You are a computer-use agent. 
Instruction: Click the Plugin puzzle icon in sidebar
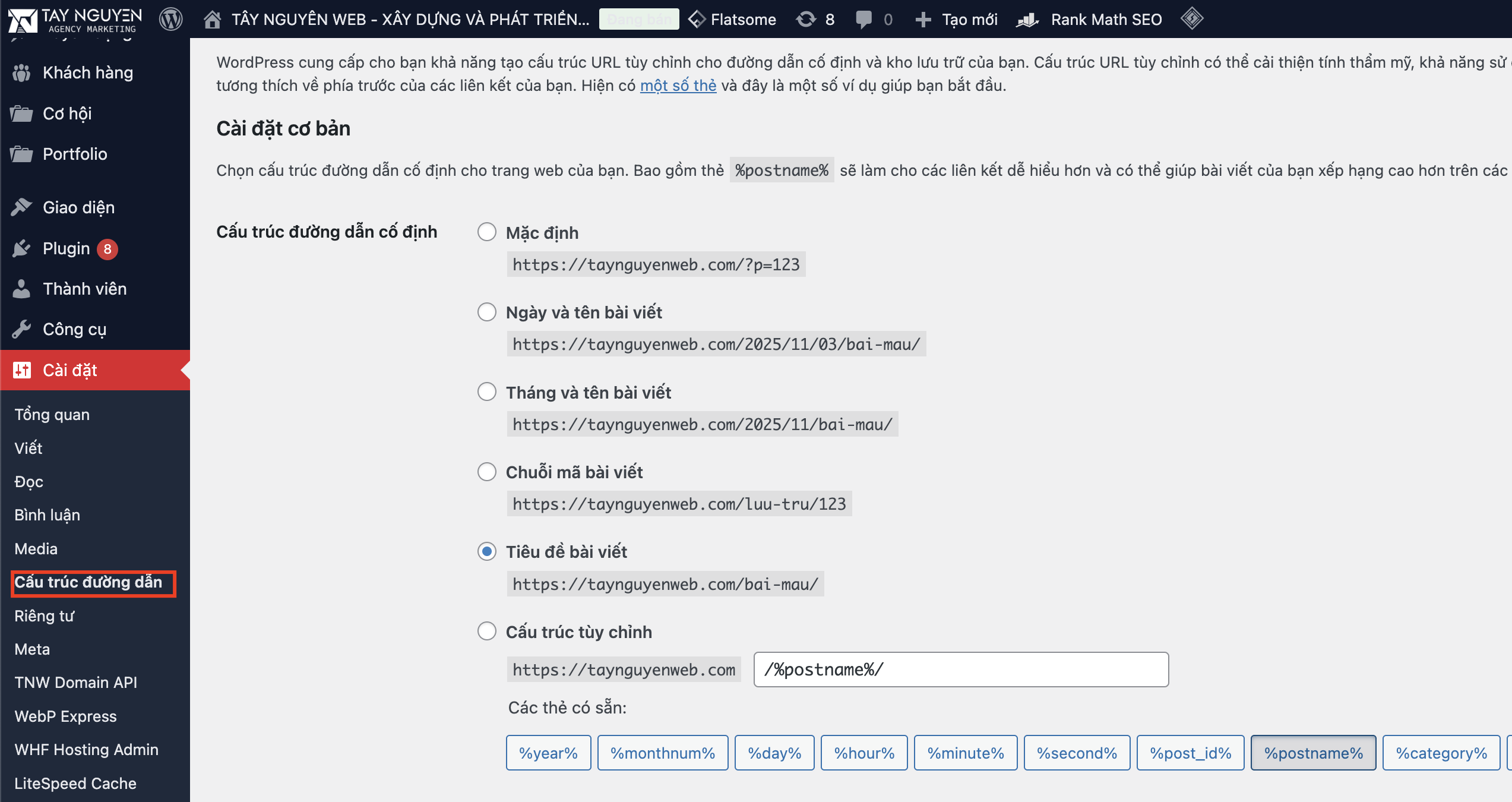tap(22, 248)
